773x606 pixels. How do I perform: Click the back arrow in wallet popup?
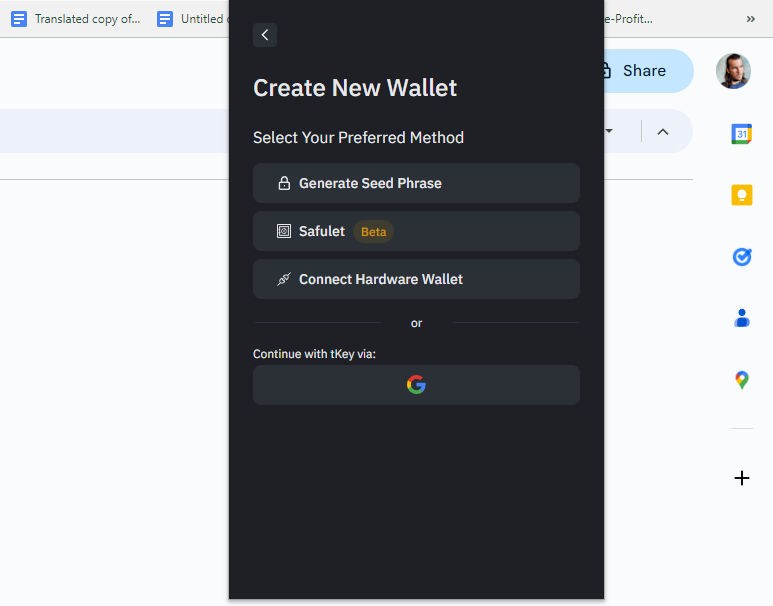[265, 35]
